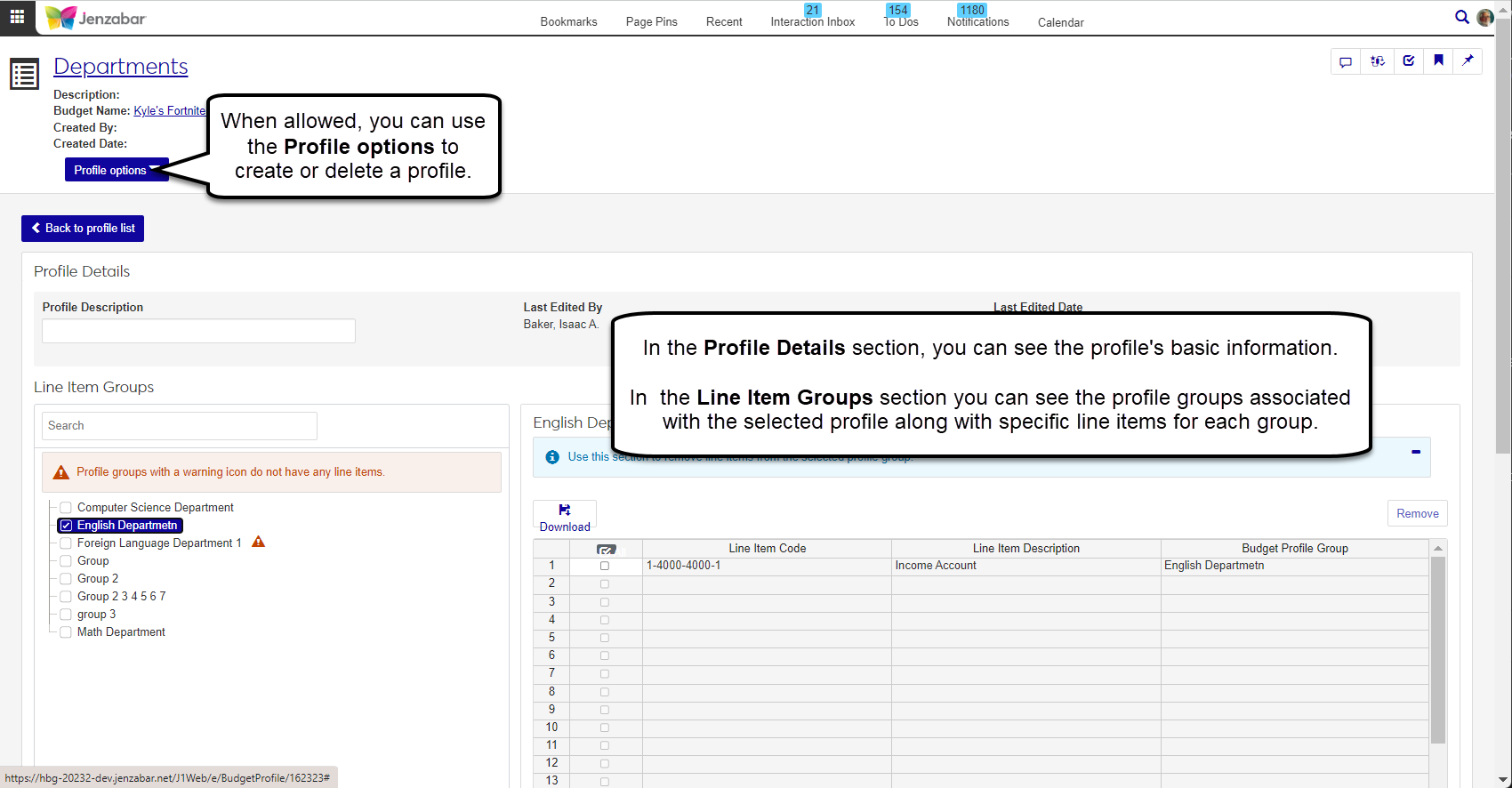The image size is (1512, 788).
Task: Expand the Profile options dropdown
Action: (x=116, y=170)
